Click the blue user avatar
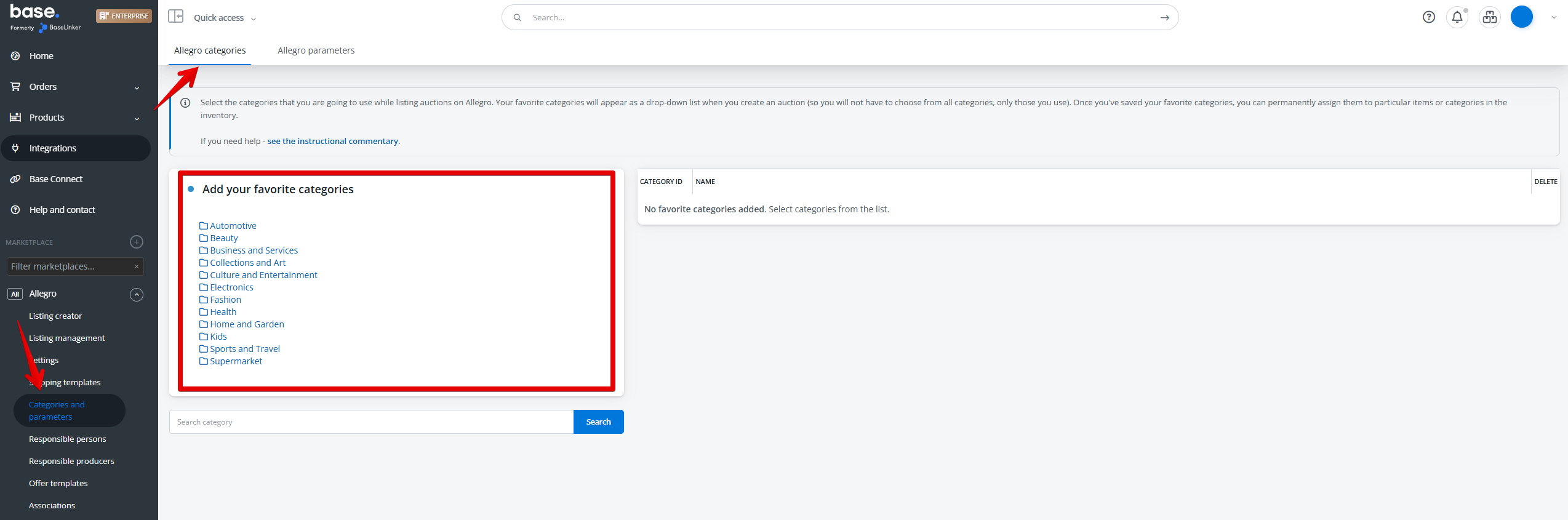 tap(1521, 17)
